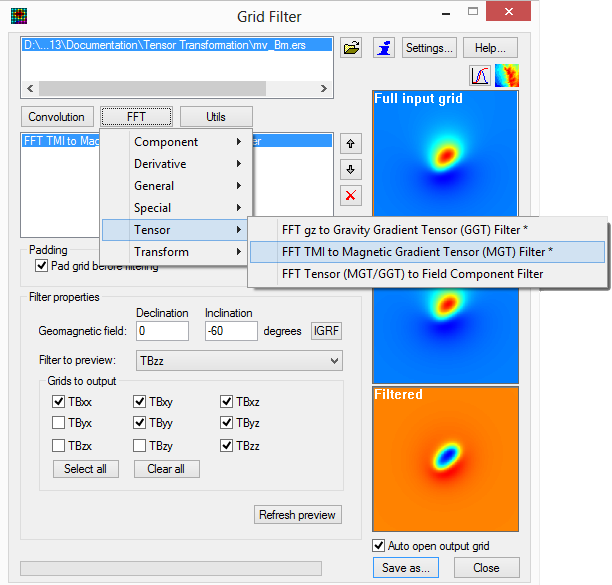Click the blue grid info icon
Image resolution: width=612 pixels, height=585 pixels.
pyautogui.click(x=384, y=48)
